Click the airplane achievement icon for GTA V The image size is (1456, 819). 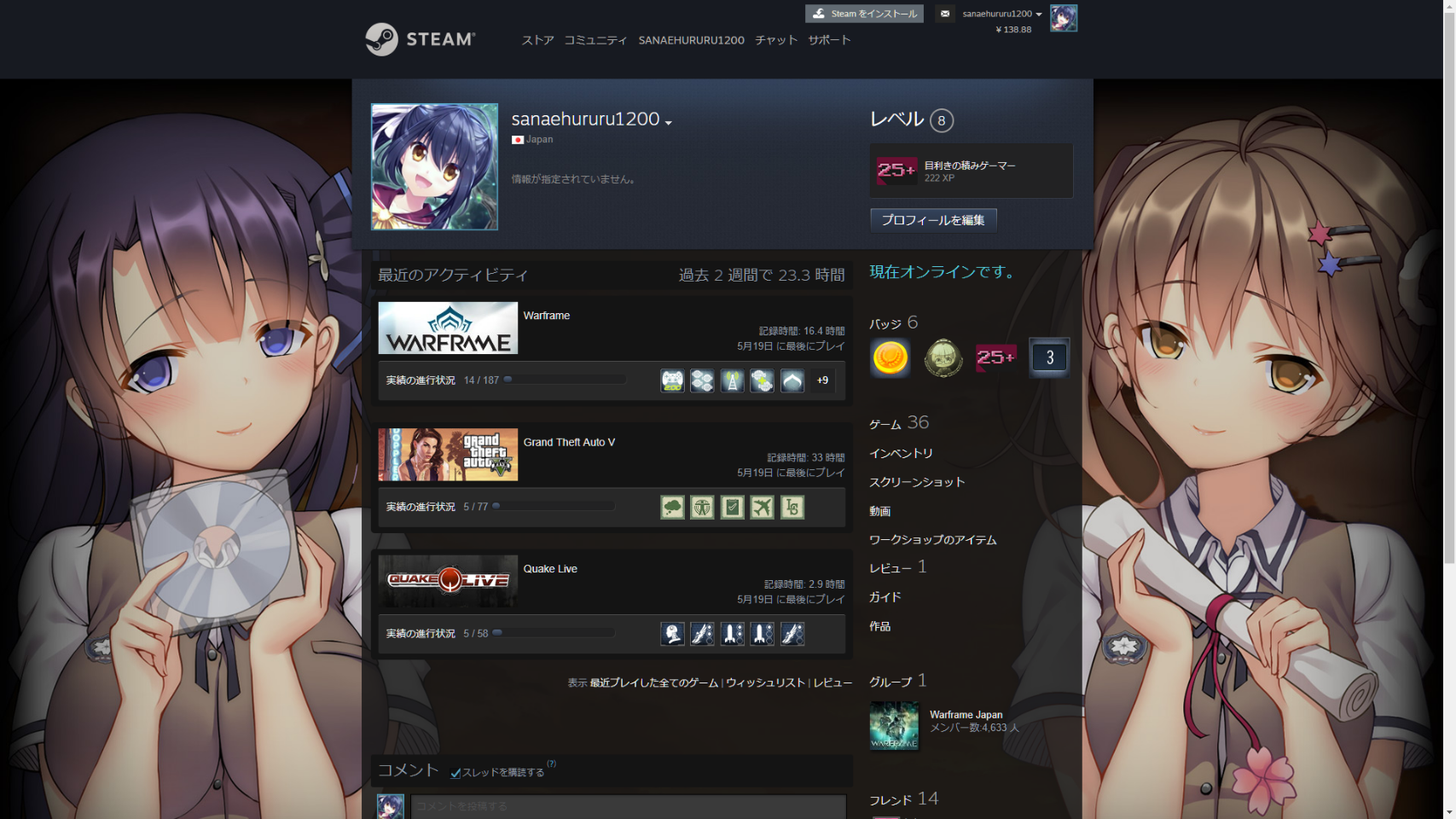pyautogui.click(x=762, y=508)
